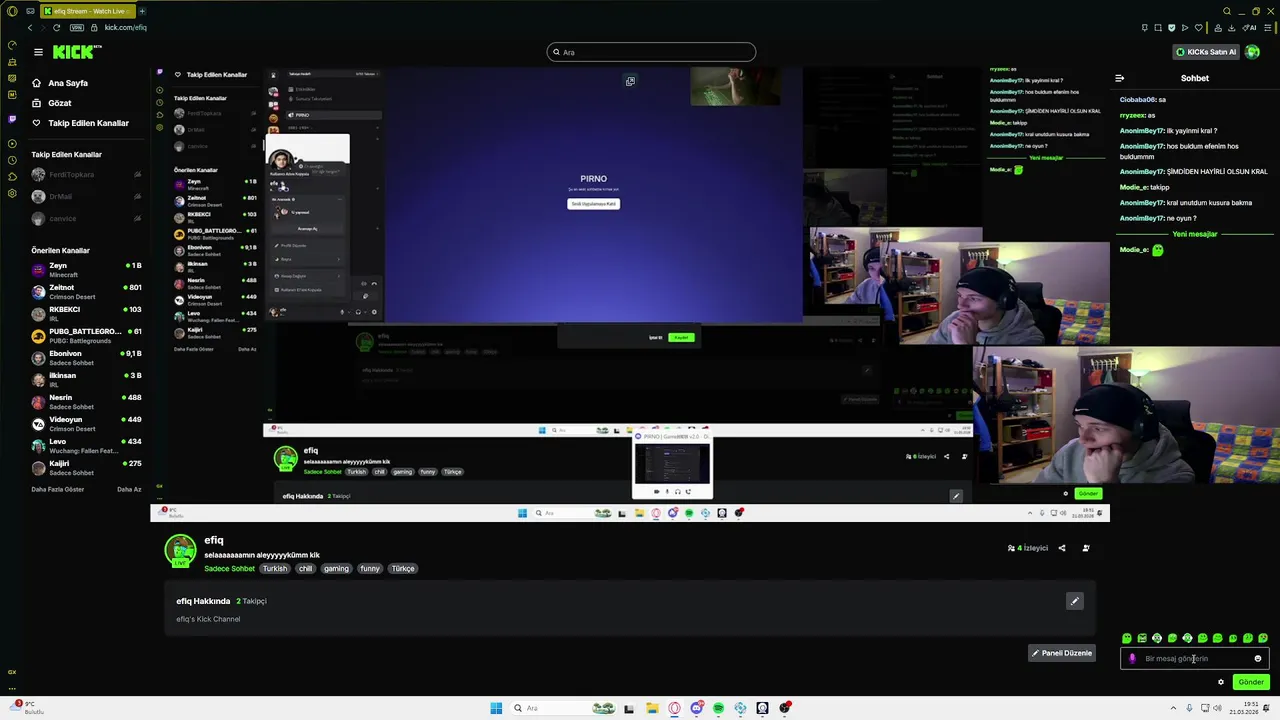Viewport: 1280px width, 720px height.
Task: Open RKBEKCI IRL channel
Action: tap(85, 314)
